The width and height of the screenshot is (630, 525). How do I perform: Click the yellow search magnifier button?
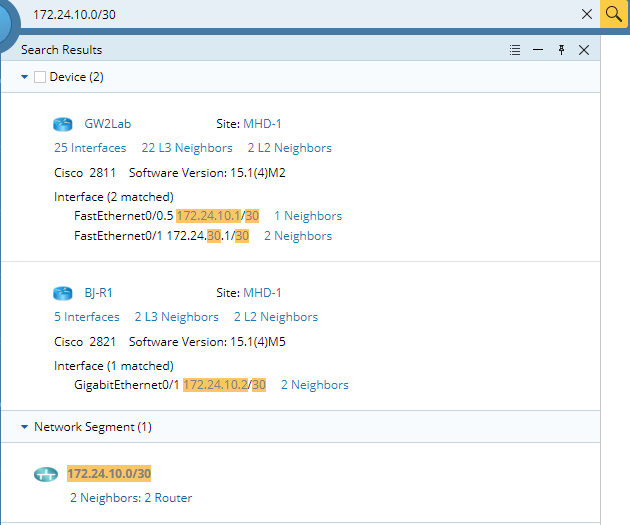(x=614, y=14)
